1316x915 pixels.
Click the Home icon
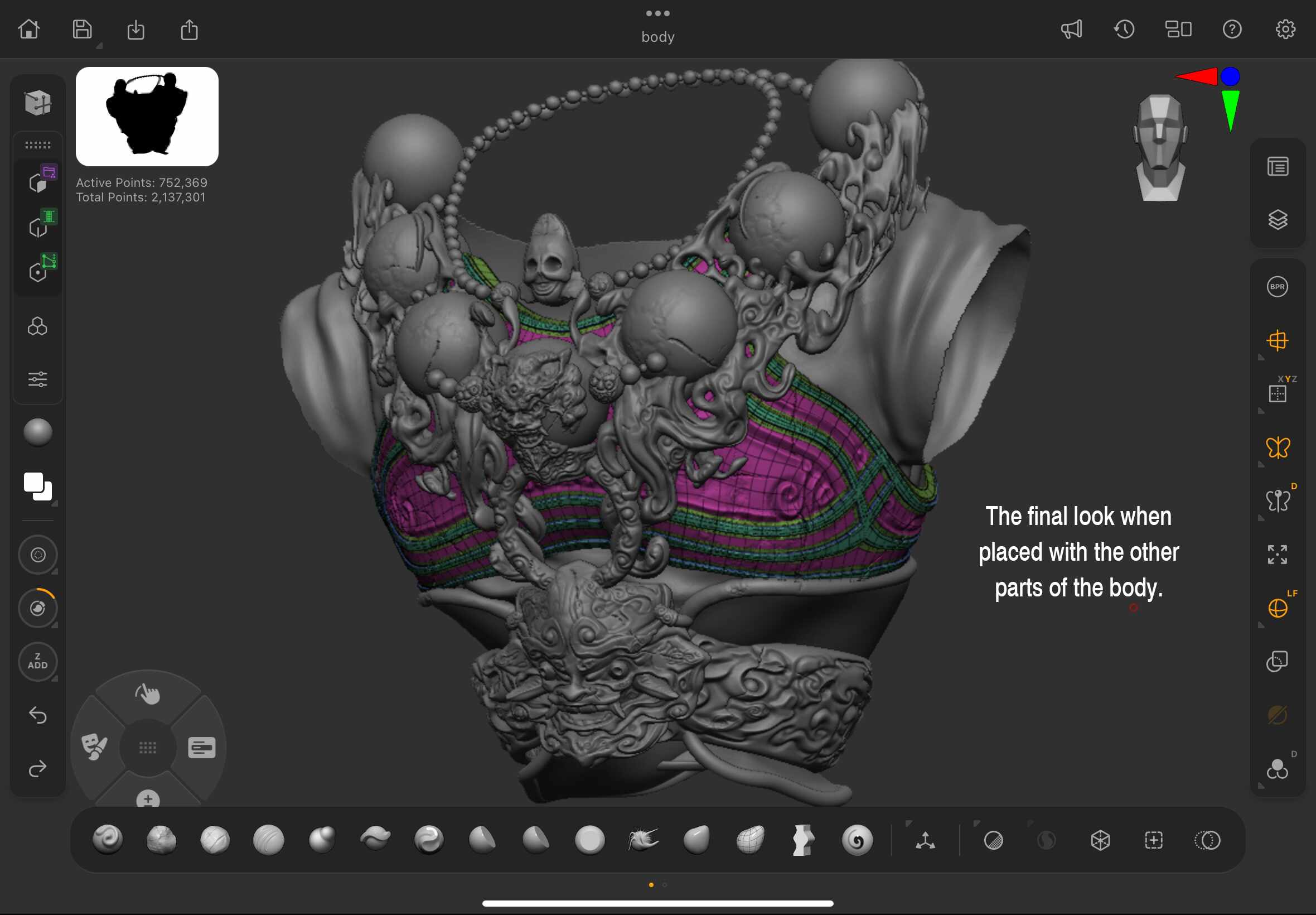point(28,29)
